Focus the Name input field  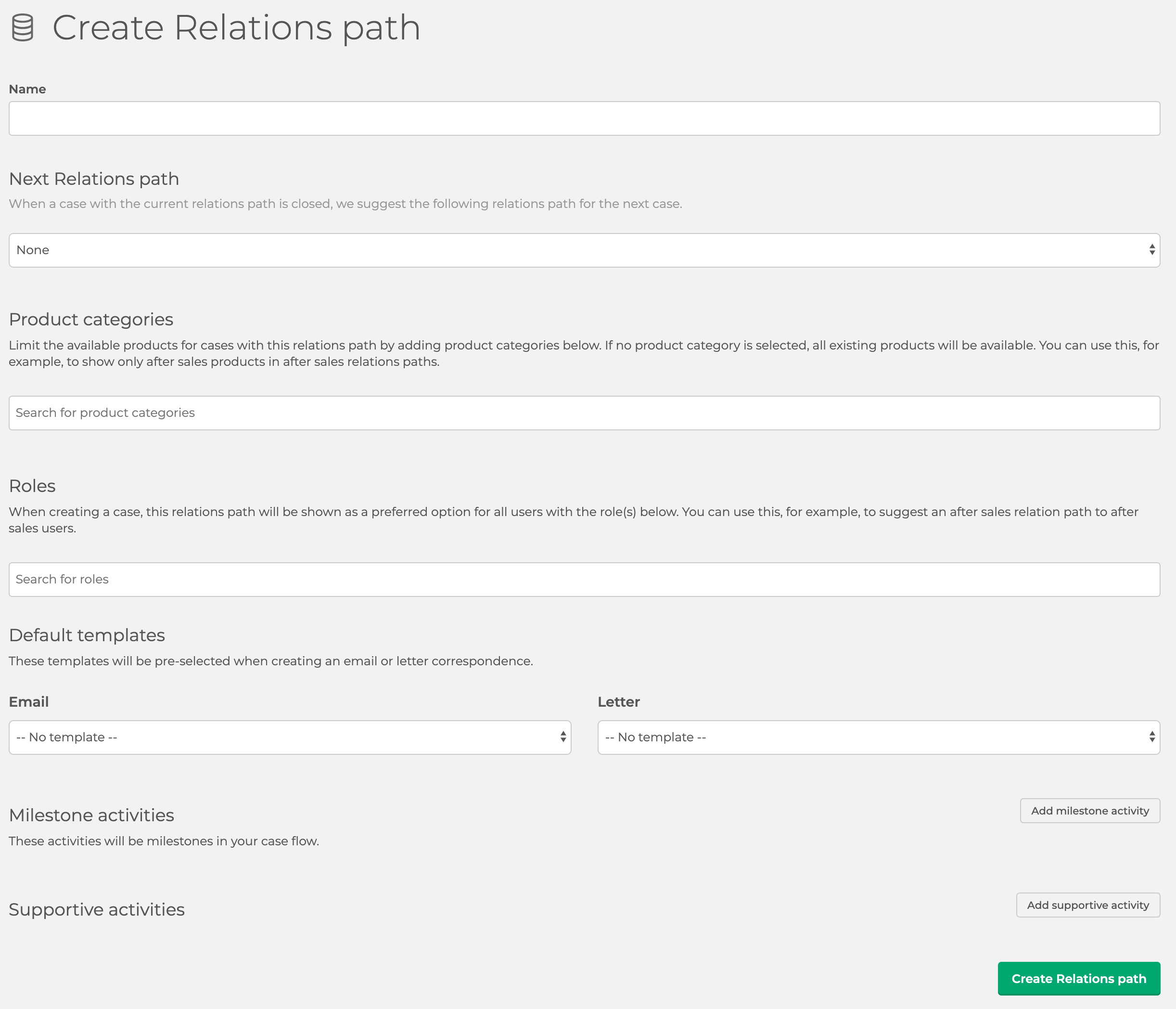pos(584,119)
